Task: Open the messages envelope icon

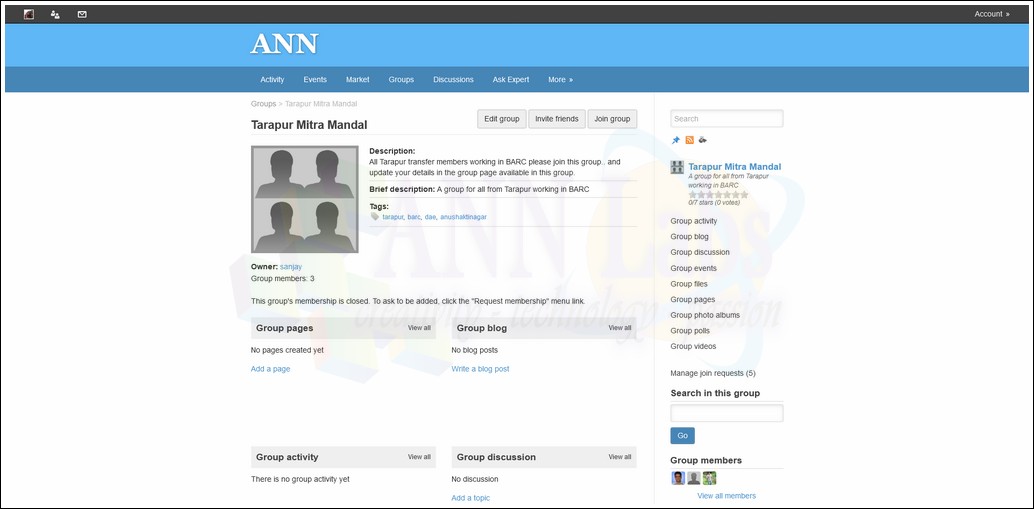Action: point(82,14)
